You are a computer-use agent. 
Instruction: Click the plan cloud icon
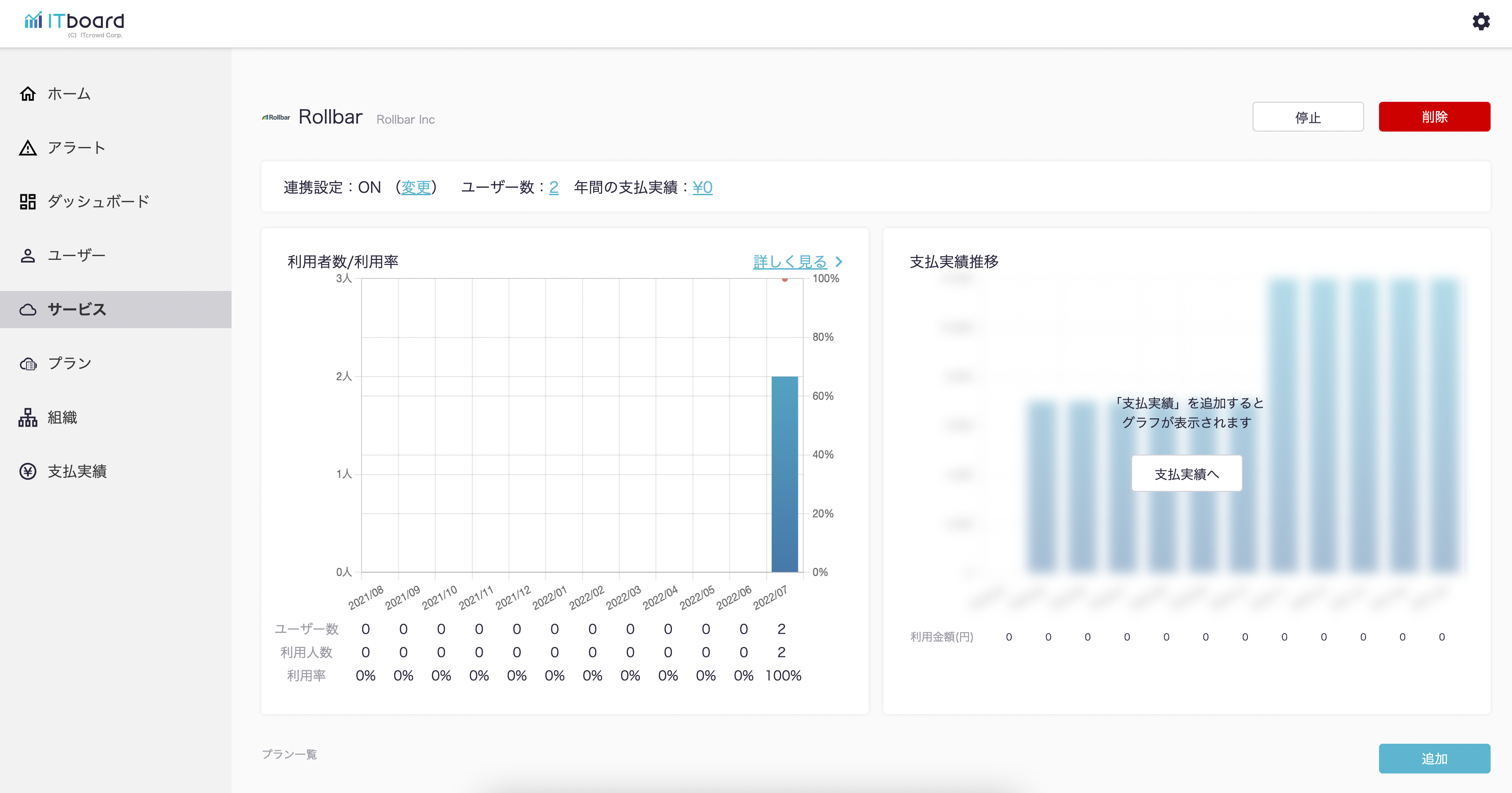coord(27,364)
